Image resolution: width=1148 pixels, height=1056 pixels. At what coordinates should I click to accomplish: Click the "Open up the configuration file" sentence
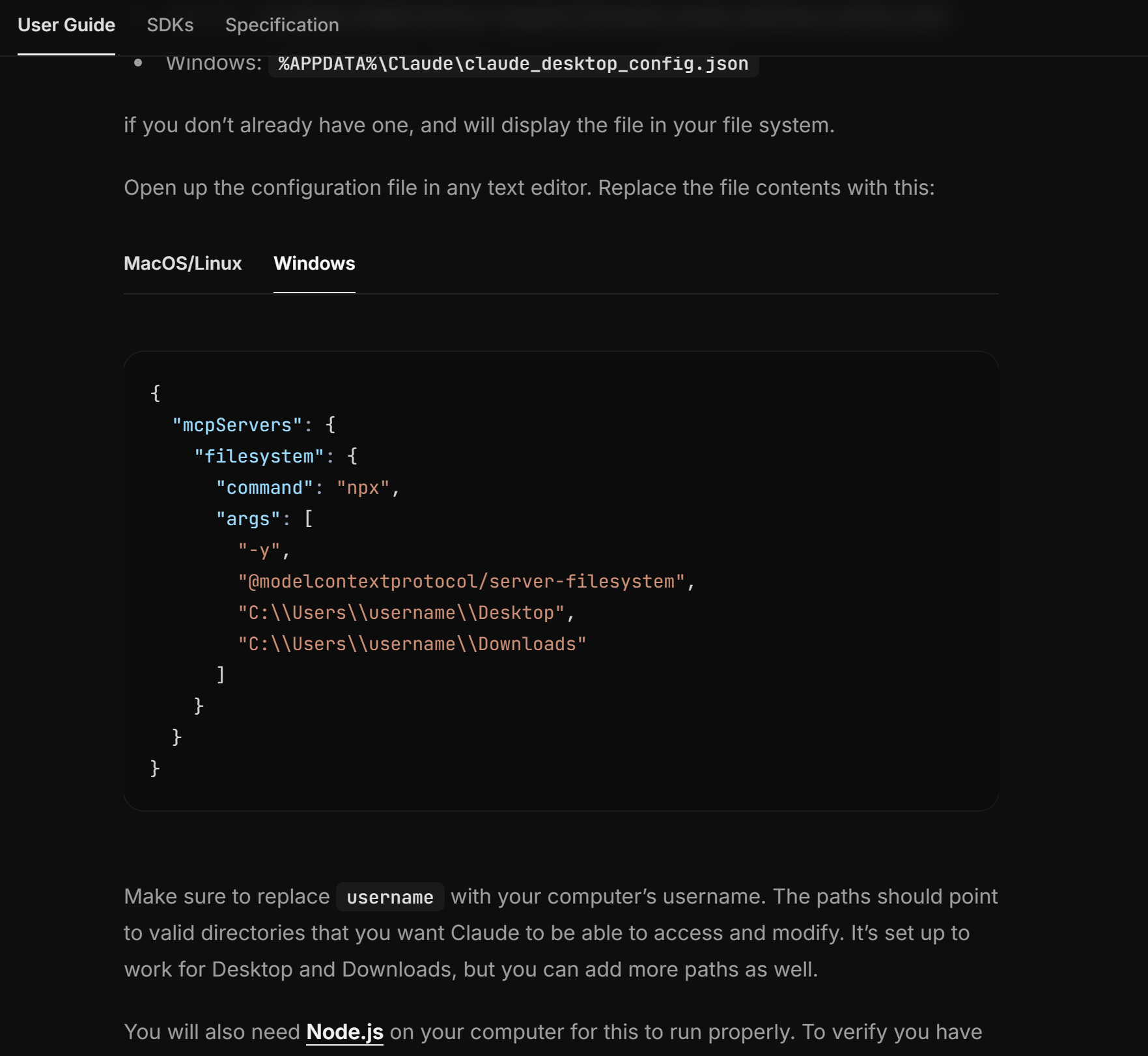529,188
